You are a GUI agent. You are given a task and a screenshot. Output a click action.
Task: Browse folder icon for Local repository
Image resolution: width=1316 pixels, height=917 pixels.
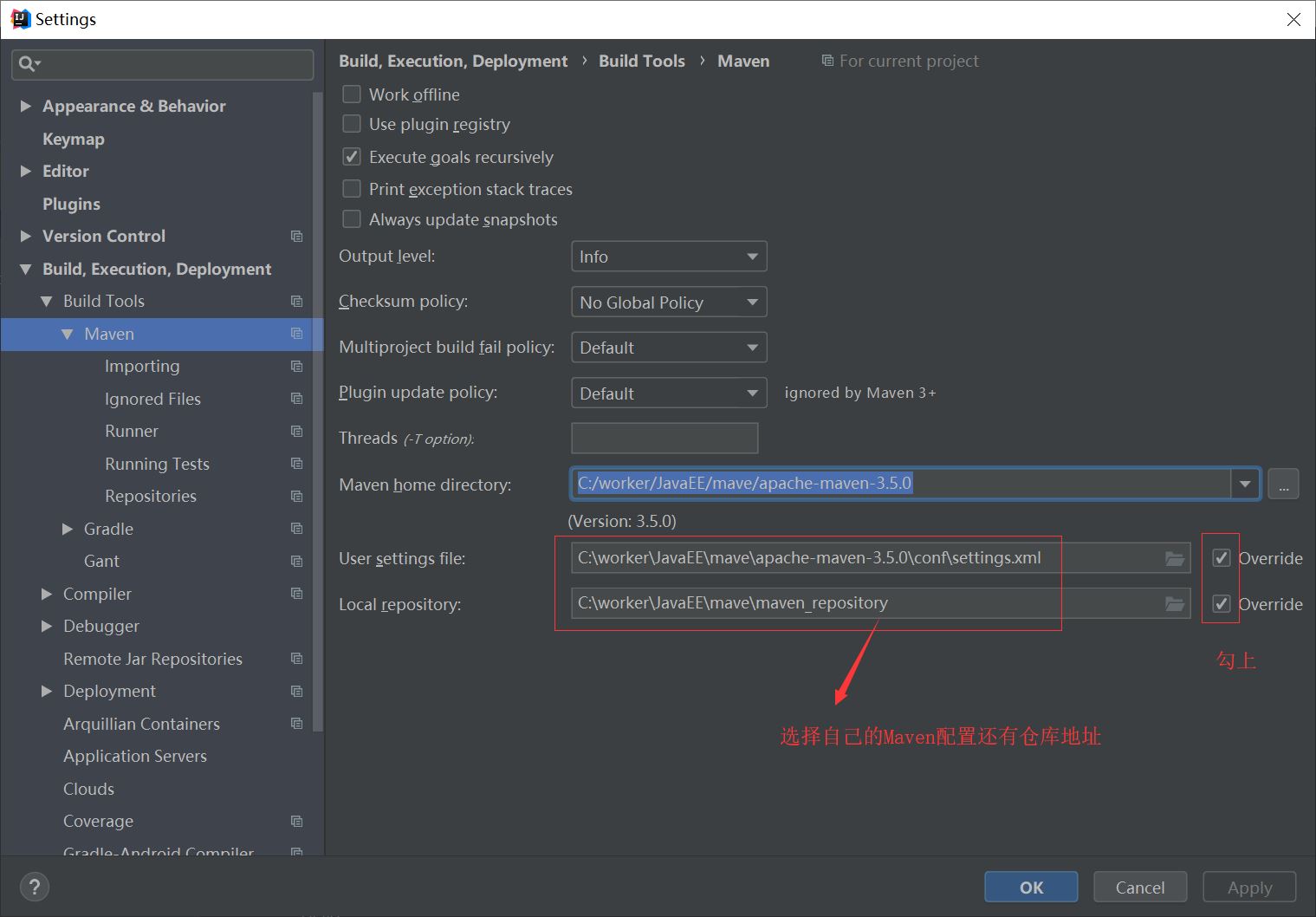click(x=1175, y=603)
